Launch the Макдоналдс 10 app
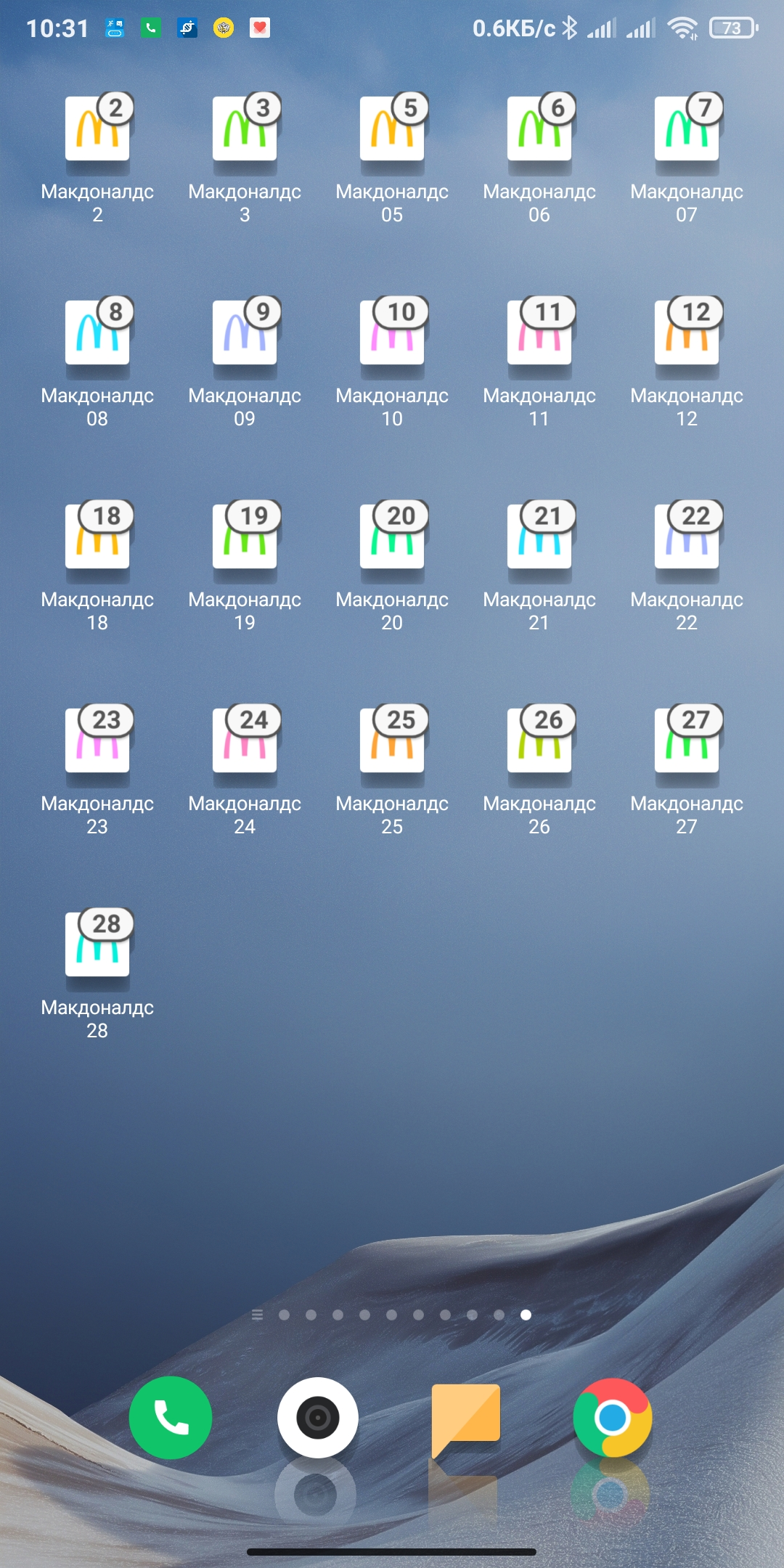 392,333
